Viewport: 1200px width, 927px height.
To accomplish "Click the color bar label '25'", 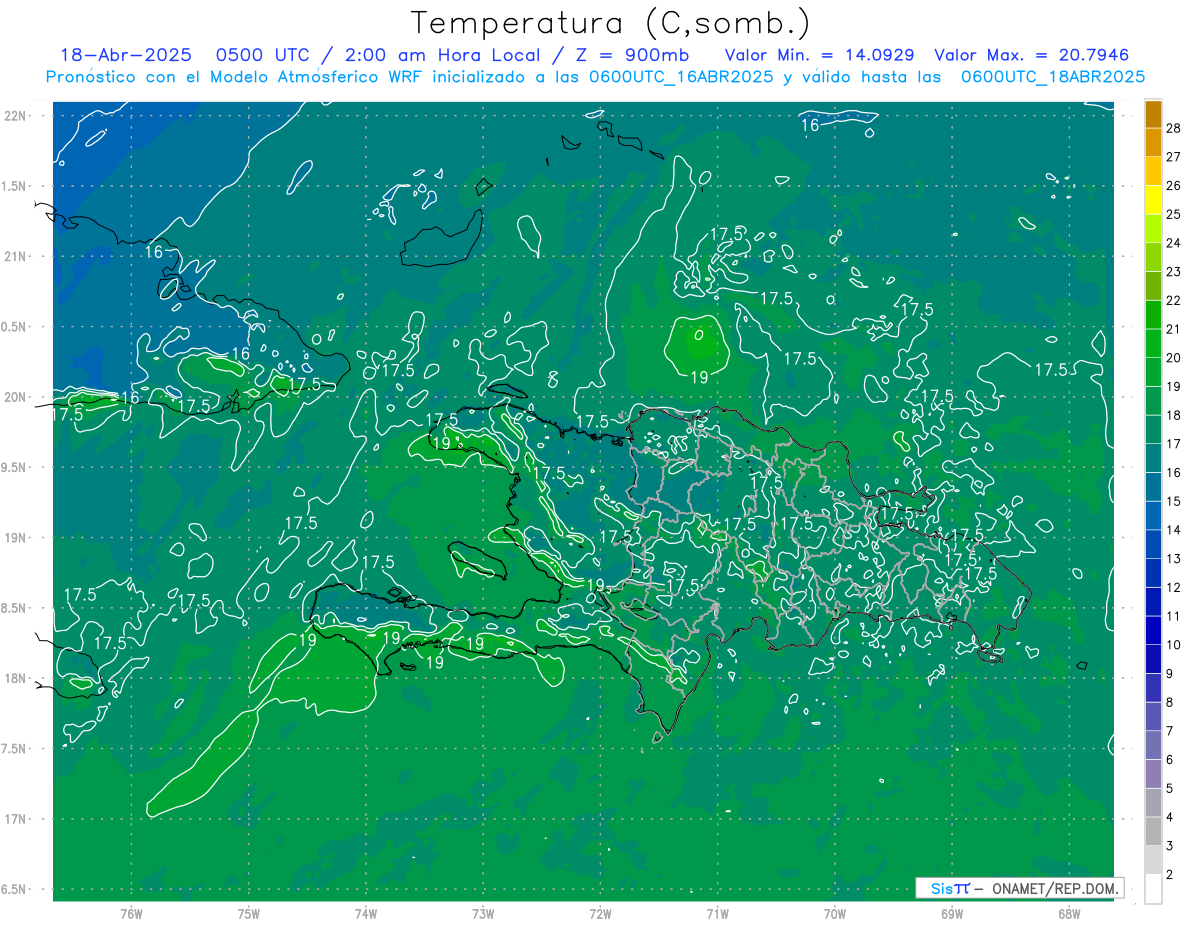I will tap(1174, 214).
